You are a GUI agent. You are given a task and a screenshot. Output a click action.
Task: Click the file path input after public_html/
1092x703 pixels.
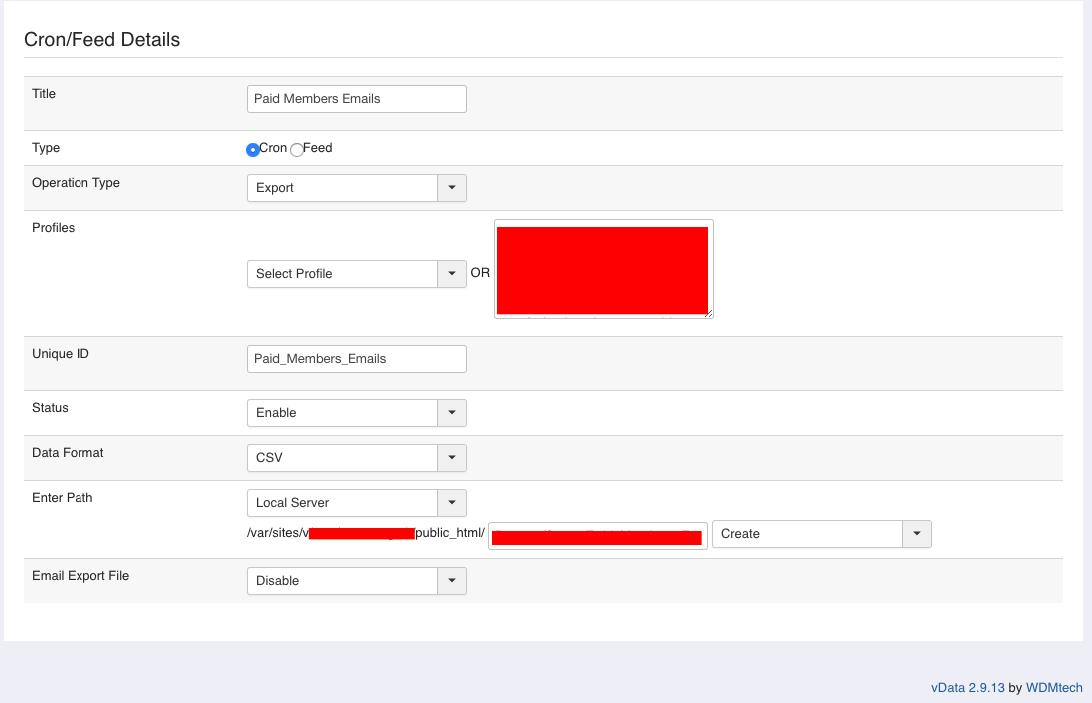pos(598,536)
